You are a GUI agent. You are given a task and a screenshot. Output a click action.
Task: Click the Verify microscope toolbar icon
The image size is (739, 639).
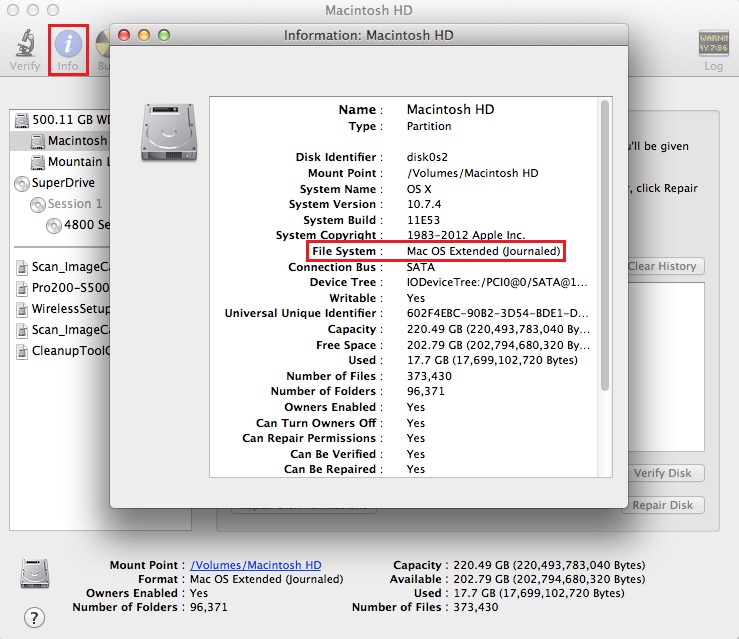[x=25, y=43]
